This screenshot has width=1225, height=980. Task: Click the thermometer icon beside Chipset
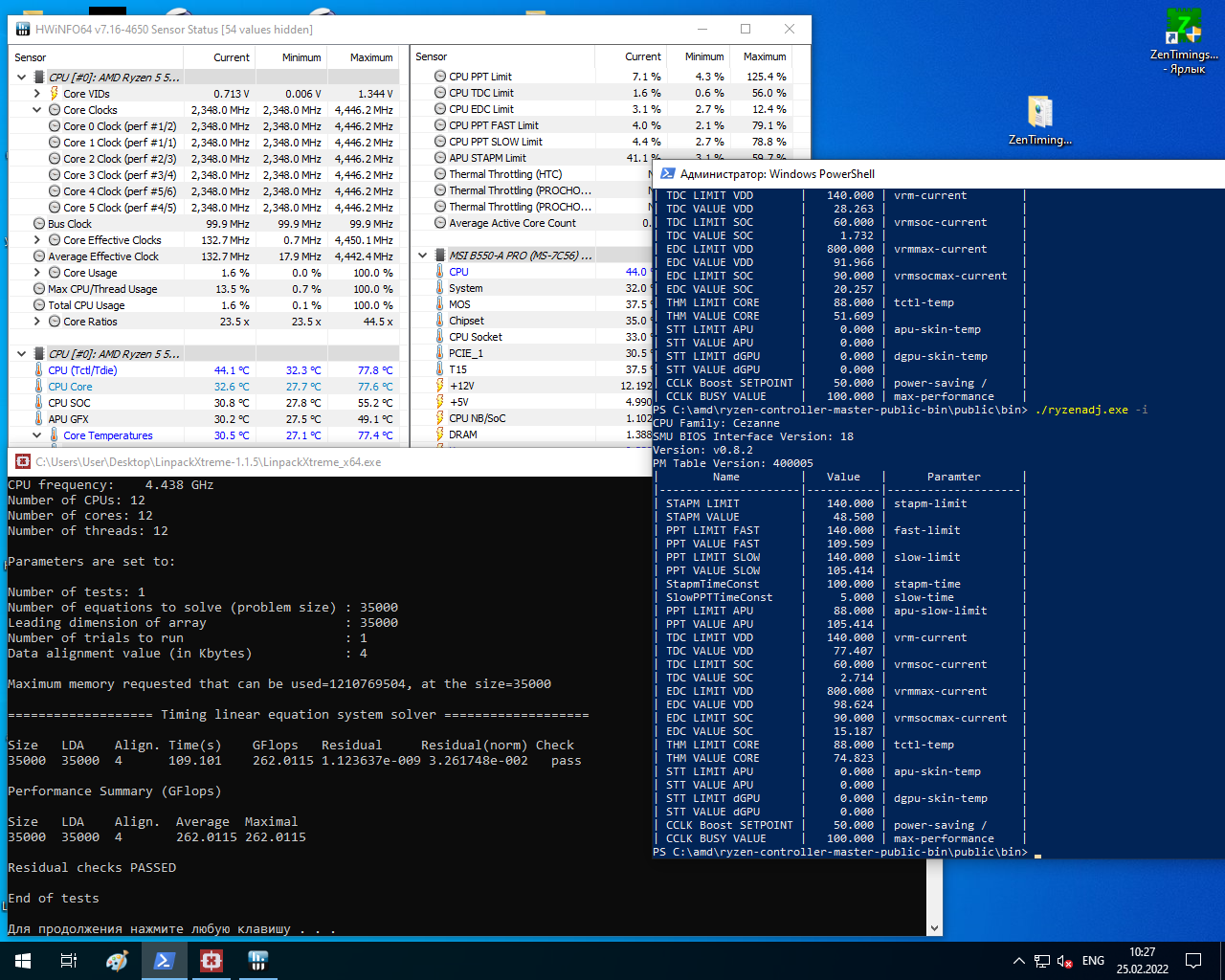[x=440, y=321]
